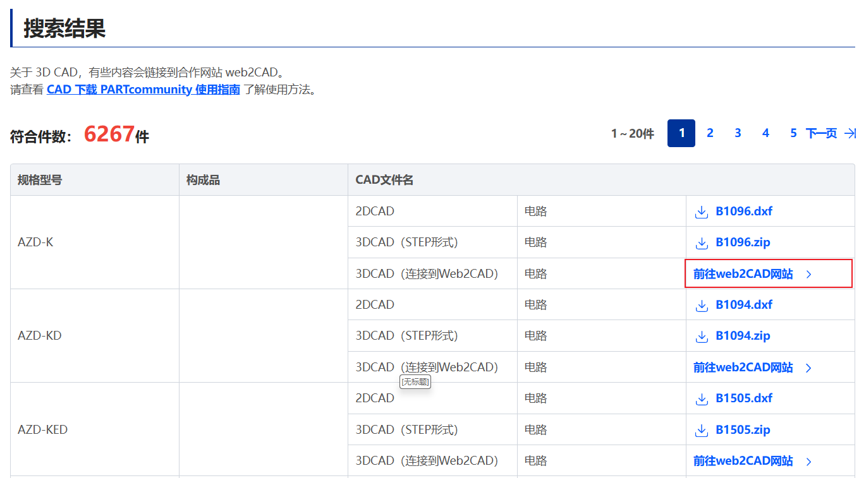Open 前往web2CAD网站 link for AZD-K
The width and height of the screenshot is (859, 478).
point(743,274)
